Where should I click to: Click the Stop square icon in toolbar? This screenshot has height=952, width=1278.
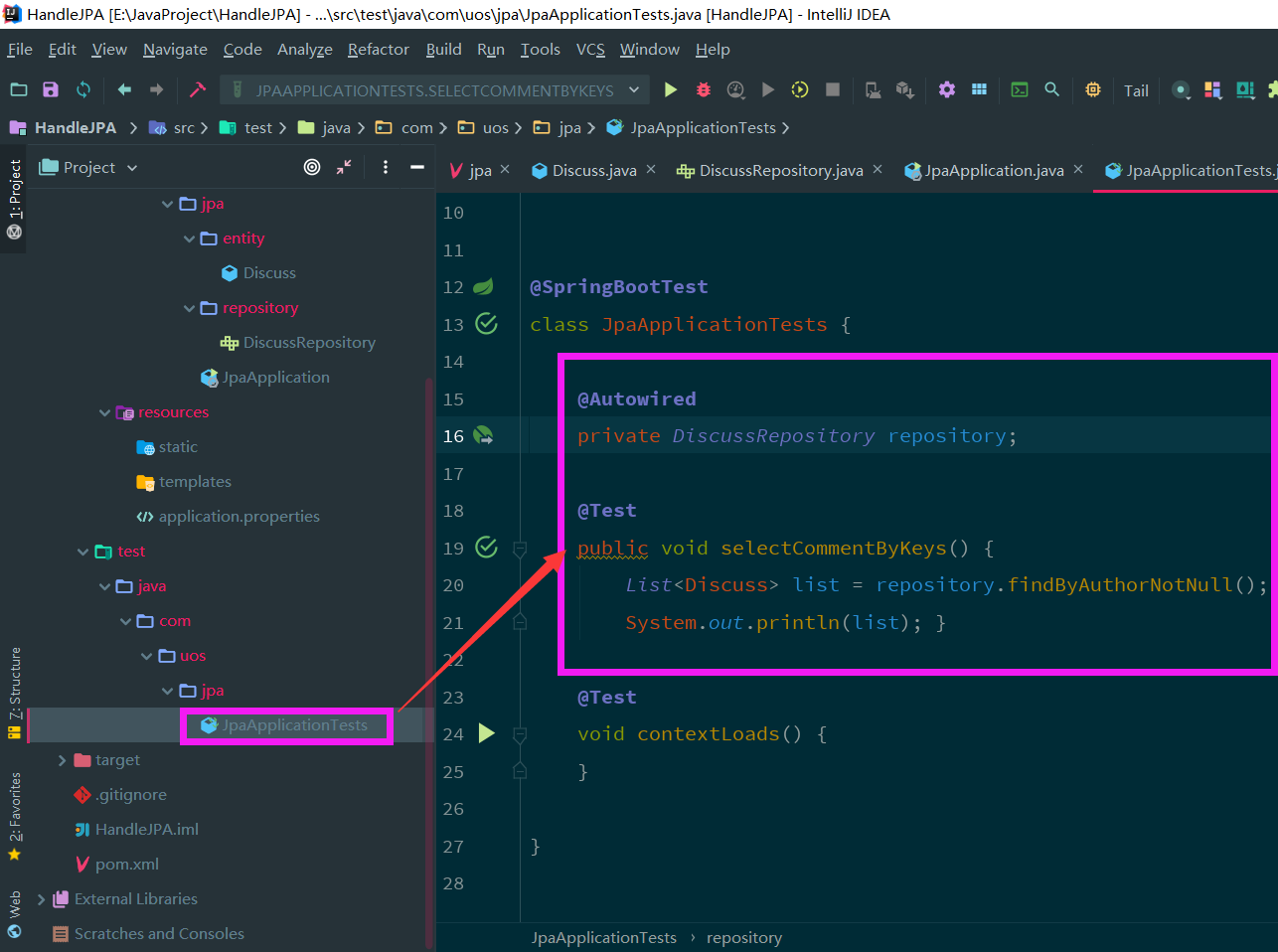click(833, 90)
